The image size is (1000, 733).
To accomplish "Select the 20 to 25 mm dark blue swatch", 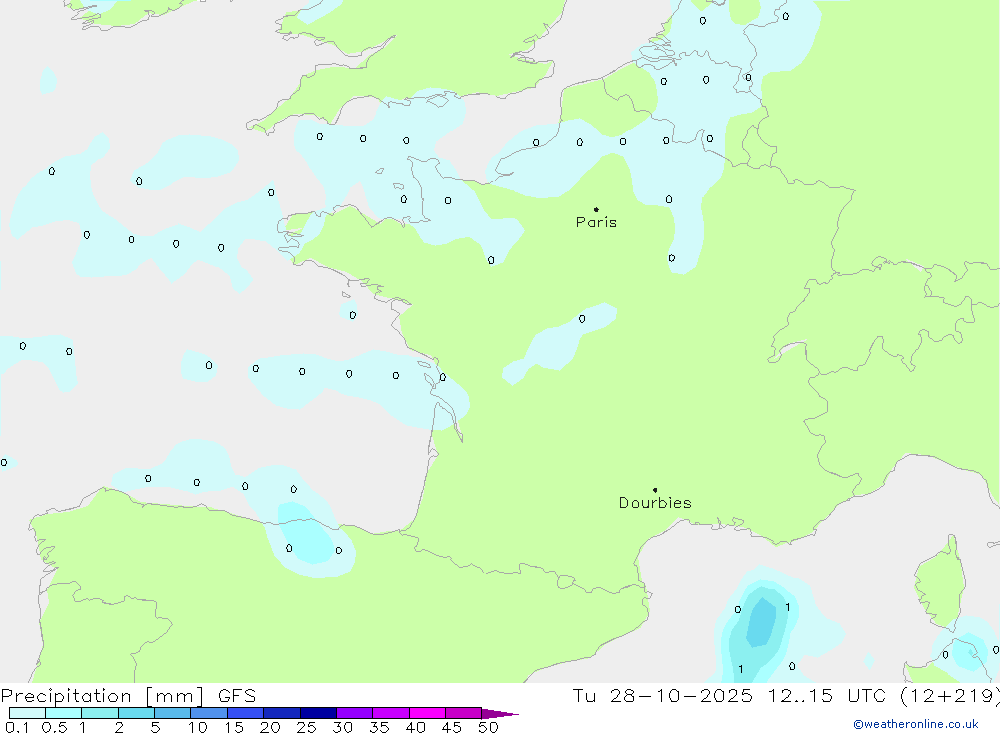I will point(281,713).
